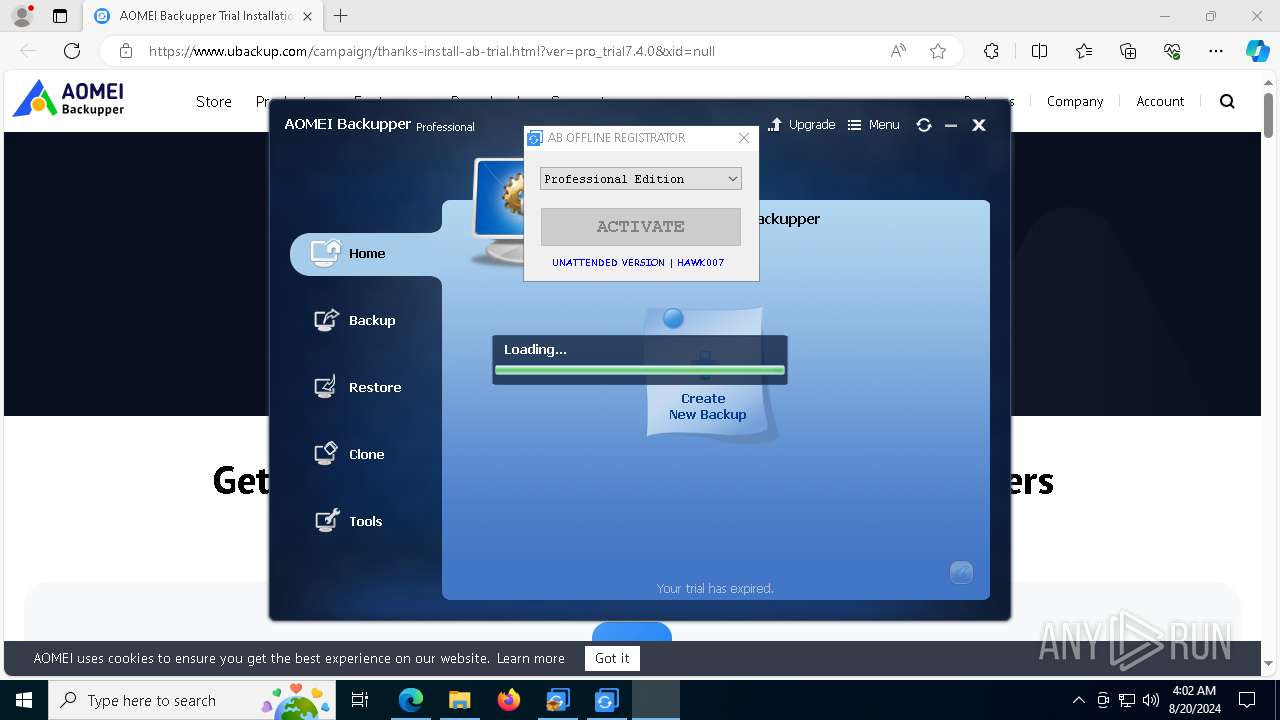
Task: Open Edge Settings and more menu
Action: pos(1216,51)
